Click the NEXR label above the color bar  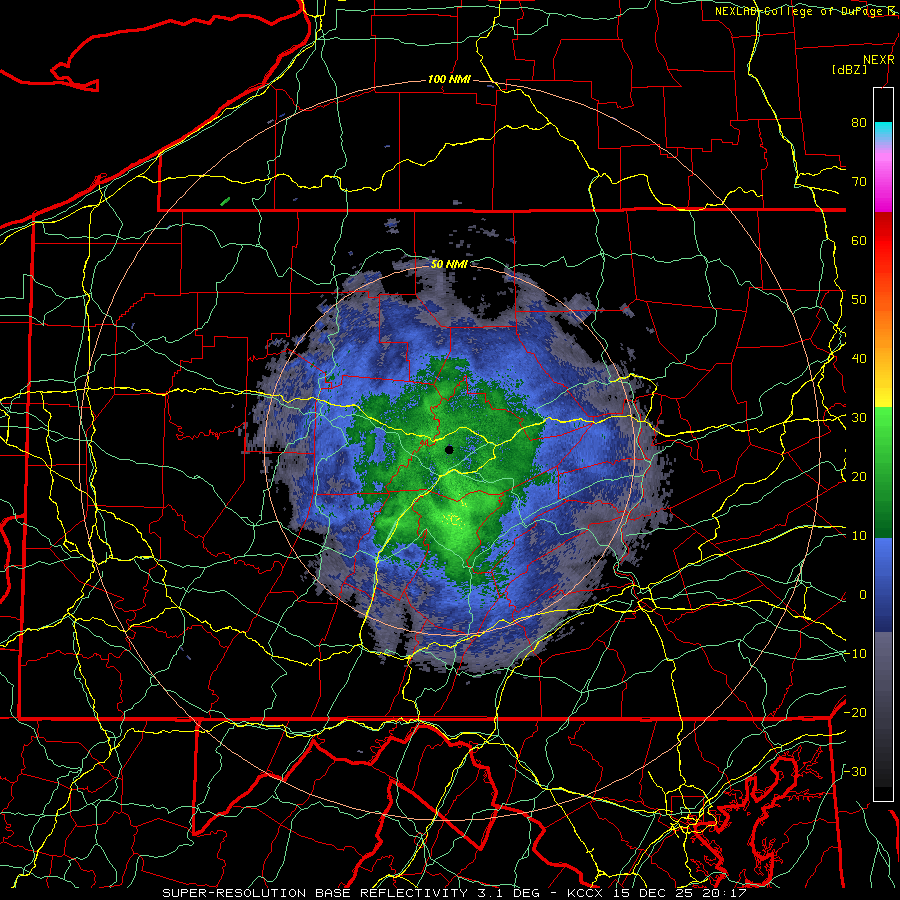coord(879,60)
